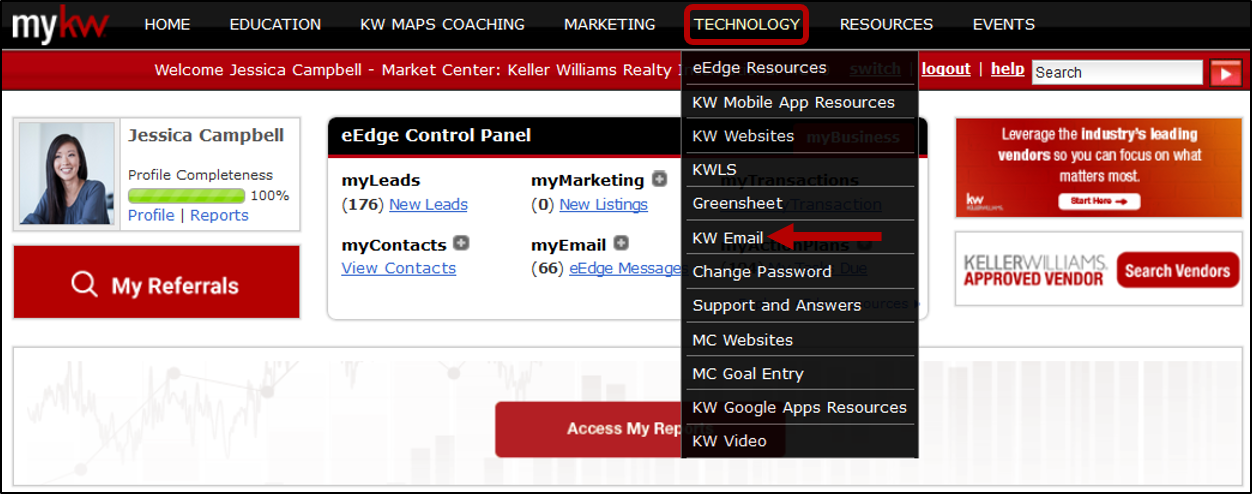Click the help link
The height and width of the screenshot is (494, 1252).
[1007, 69]
